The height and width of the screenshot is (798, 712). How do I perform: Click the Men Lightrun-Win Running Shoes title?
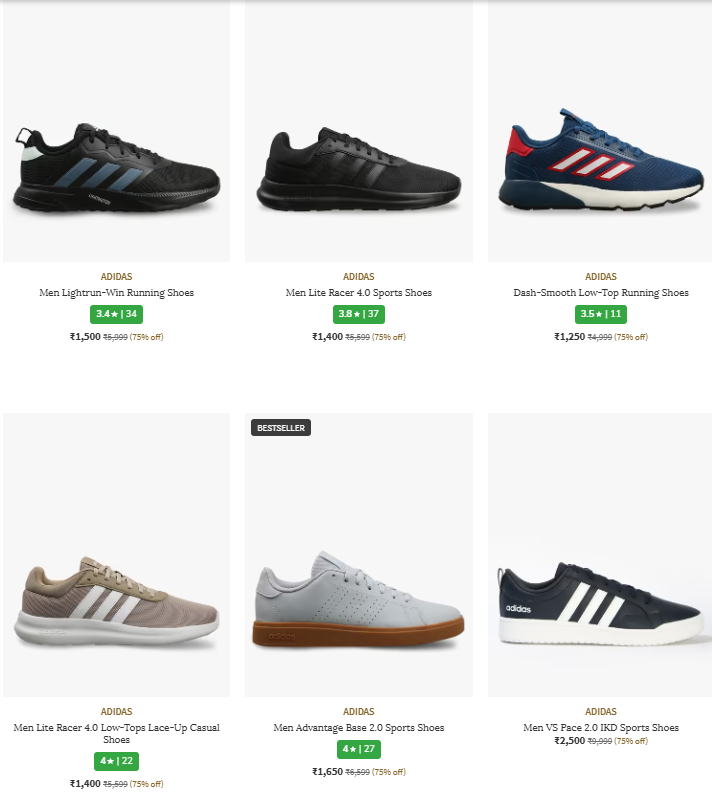click(x=117, y=293)
